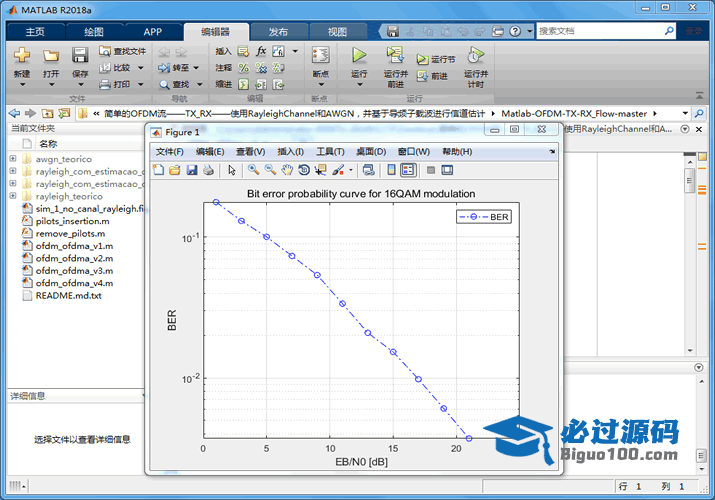This screenshot has height=500, width=715.
Task: Click the Link Plot icon in Figure toolbar
Action: coord(368,170)
